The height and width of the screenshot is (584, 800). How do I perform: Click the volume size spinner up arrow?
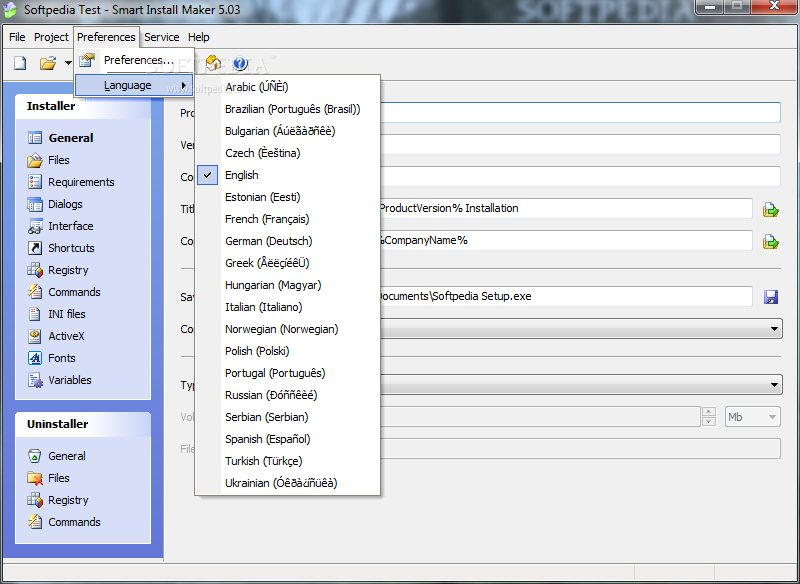point(708,412)
